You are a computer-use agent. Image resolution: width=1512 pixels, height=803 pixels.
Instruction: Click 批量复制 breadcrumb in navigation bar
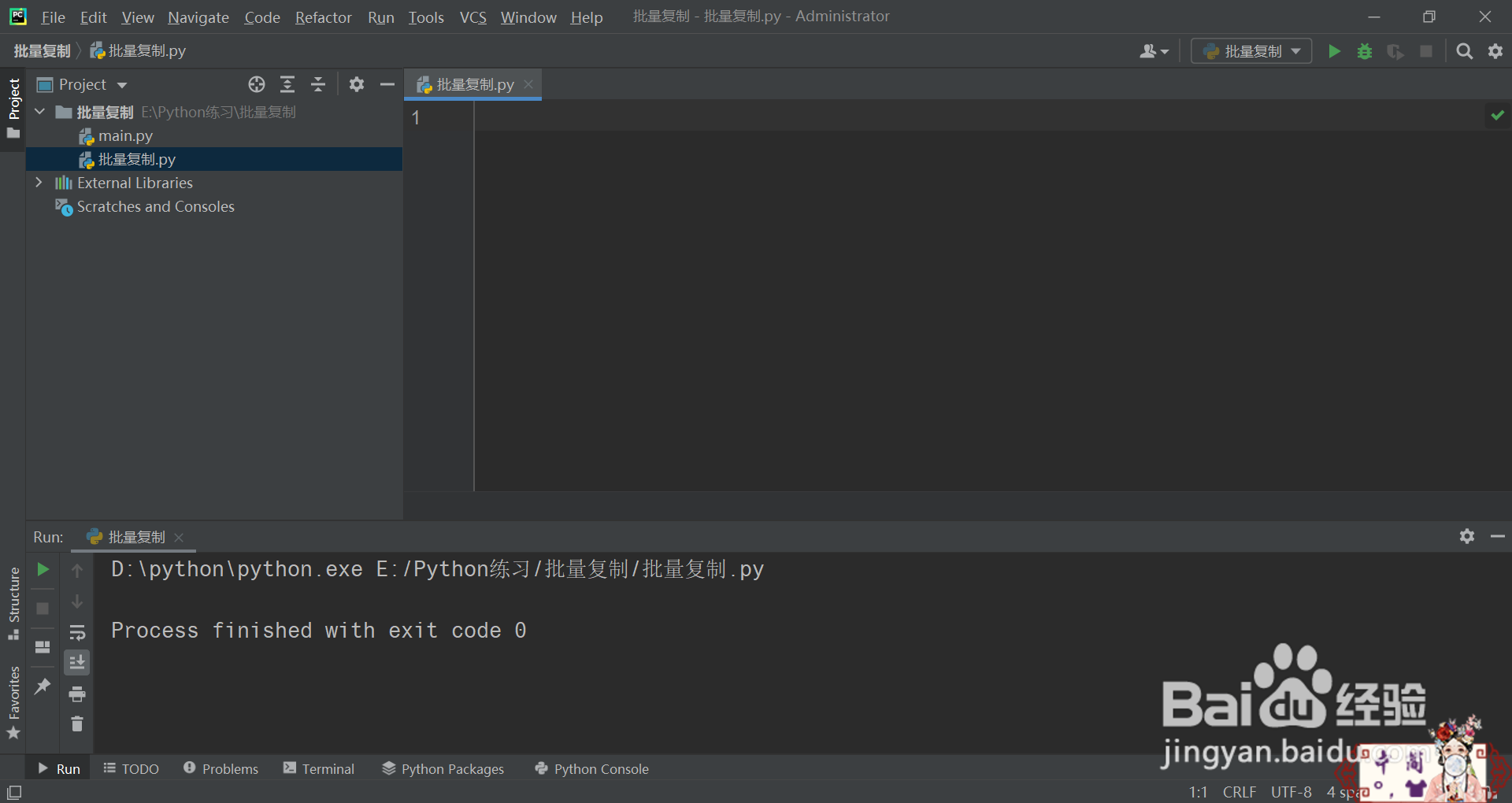click(42, 51)
